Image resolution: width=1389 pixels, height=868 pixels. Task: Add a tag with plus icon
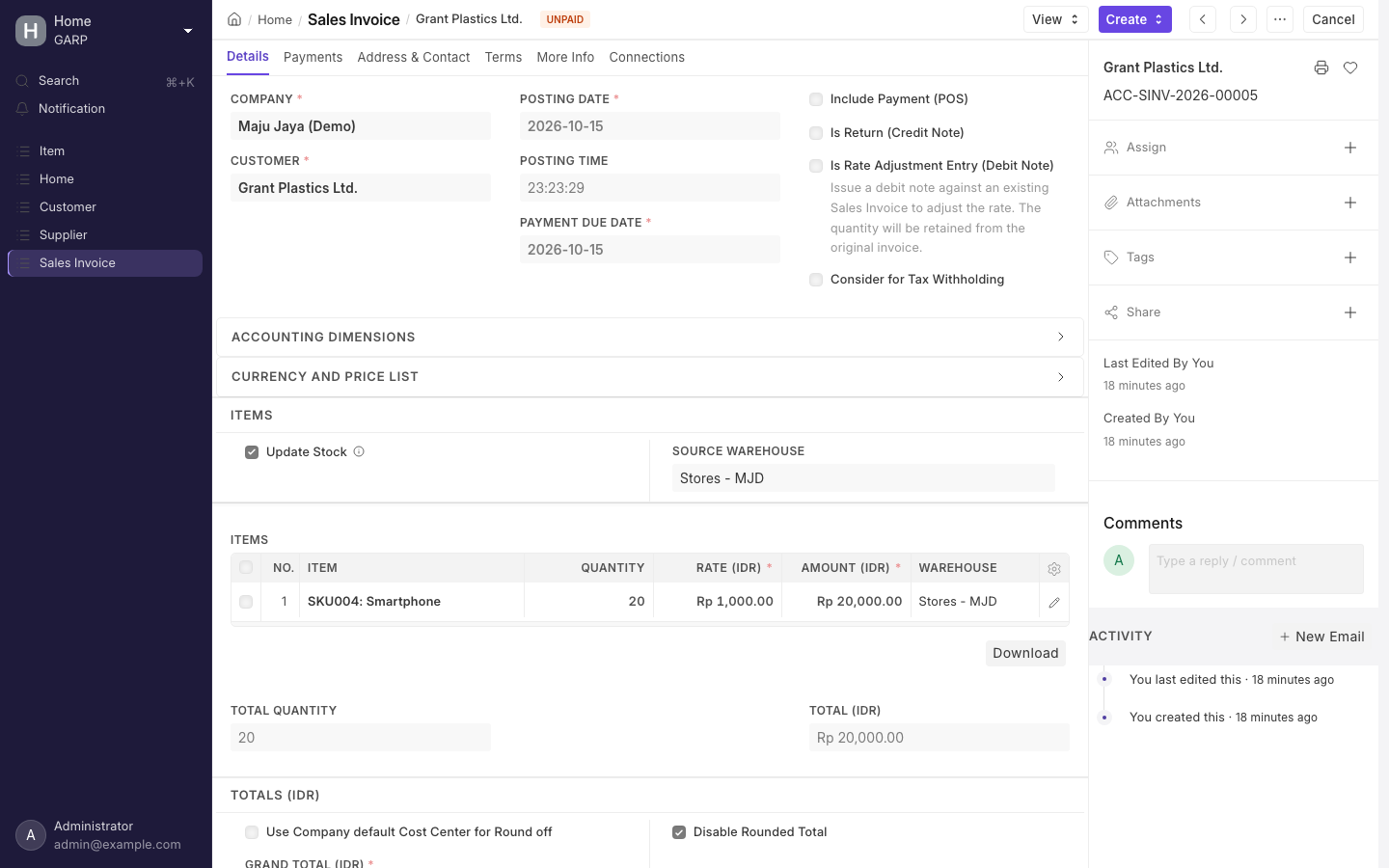1350,258
